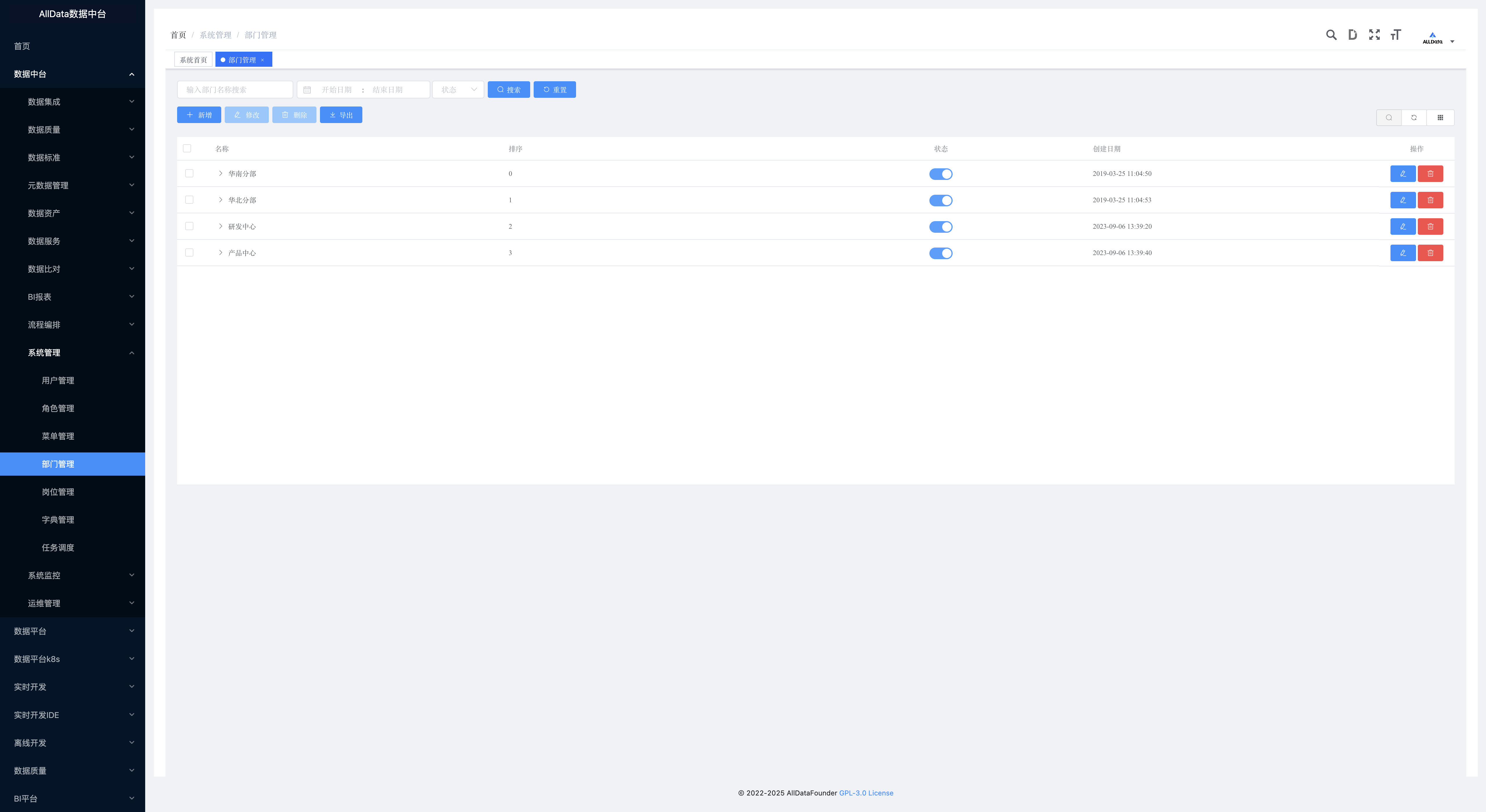Refresh the department table
1486x812 pixels.
coord(1414,118)
